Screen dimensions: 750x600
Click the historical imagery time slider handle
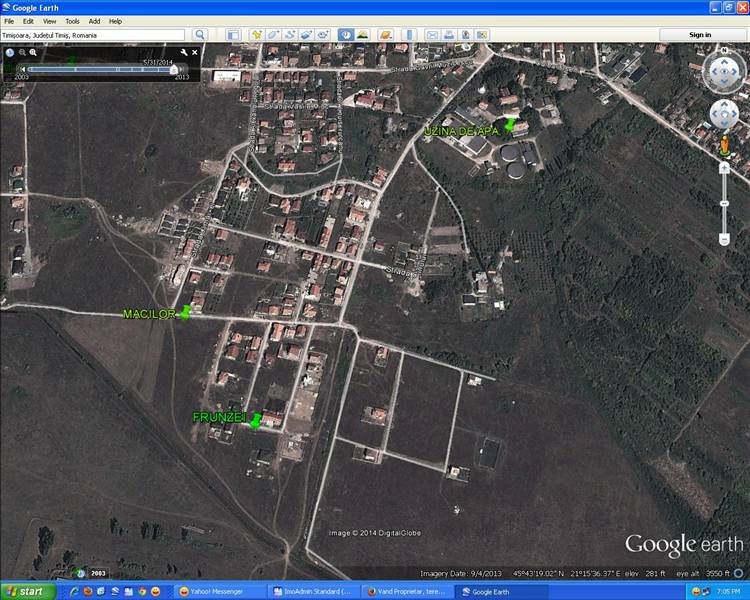coord(174,69)
